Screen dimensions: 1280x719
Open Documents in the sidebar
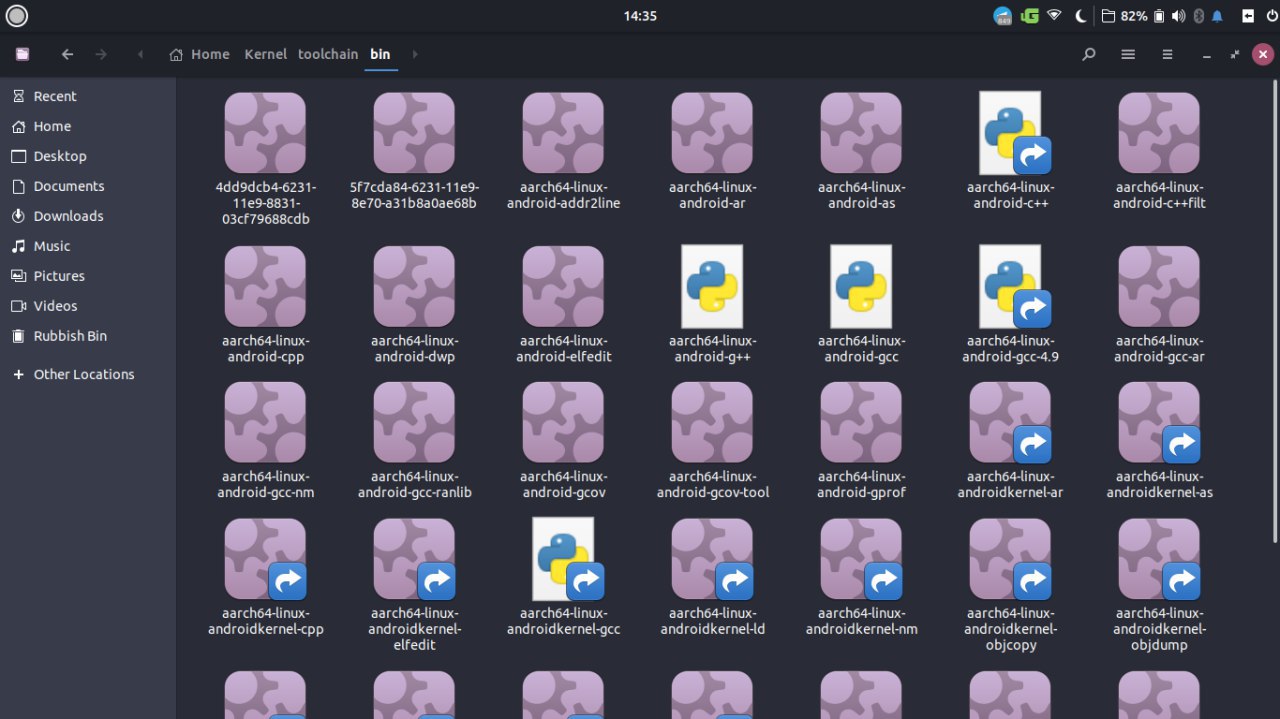point(88,186)
